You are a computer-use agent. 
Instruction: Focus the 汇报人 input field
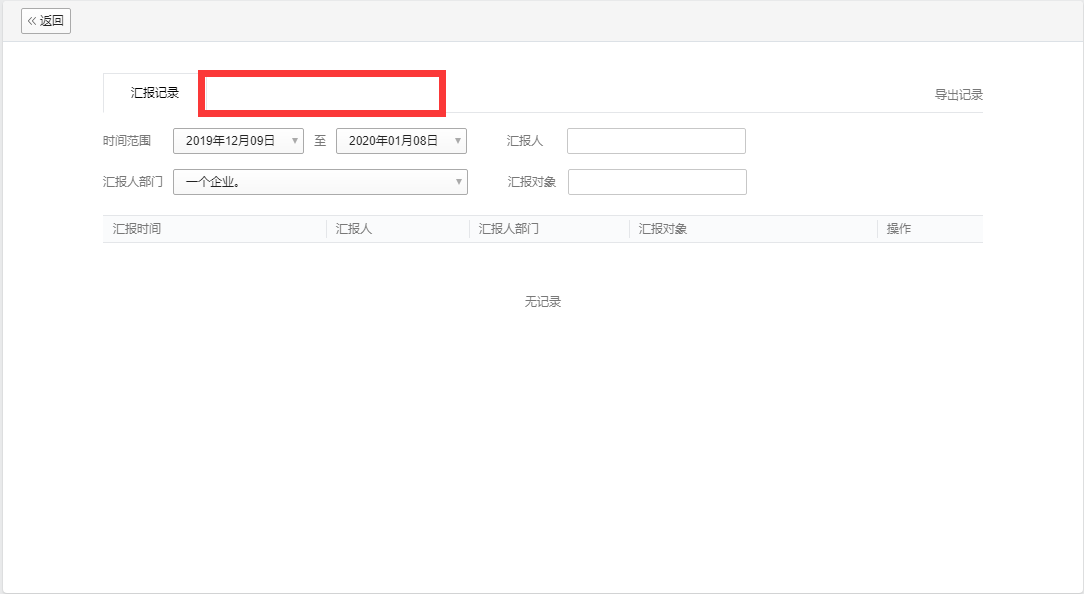pos(656,141)
